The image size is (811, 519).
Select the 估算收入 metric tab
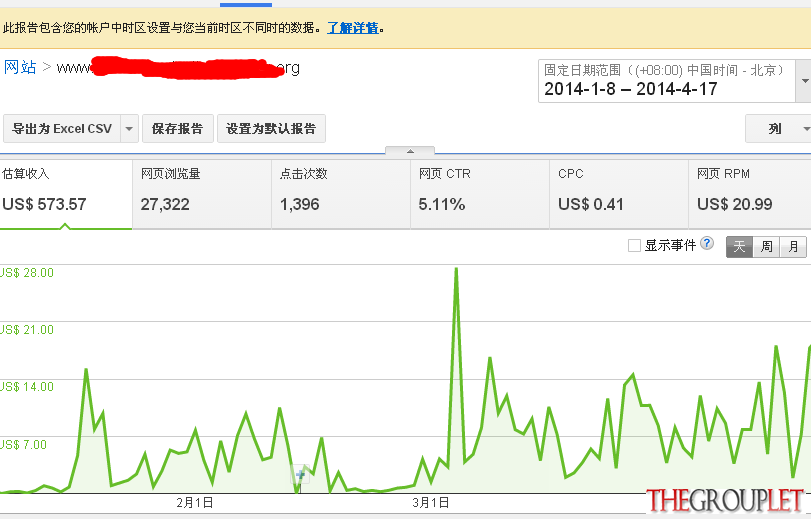click(x=66, y=194)
